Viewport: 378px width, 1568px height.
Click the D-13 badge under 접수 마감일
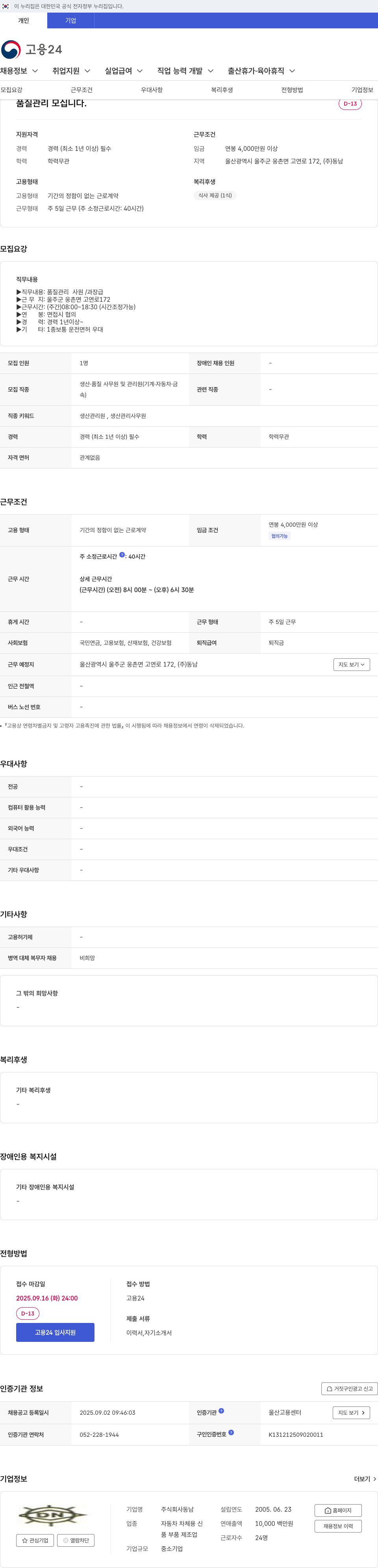(x=28, y=1313)
